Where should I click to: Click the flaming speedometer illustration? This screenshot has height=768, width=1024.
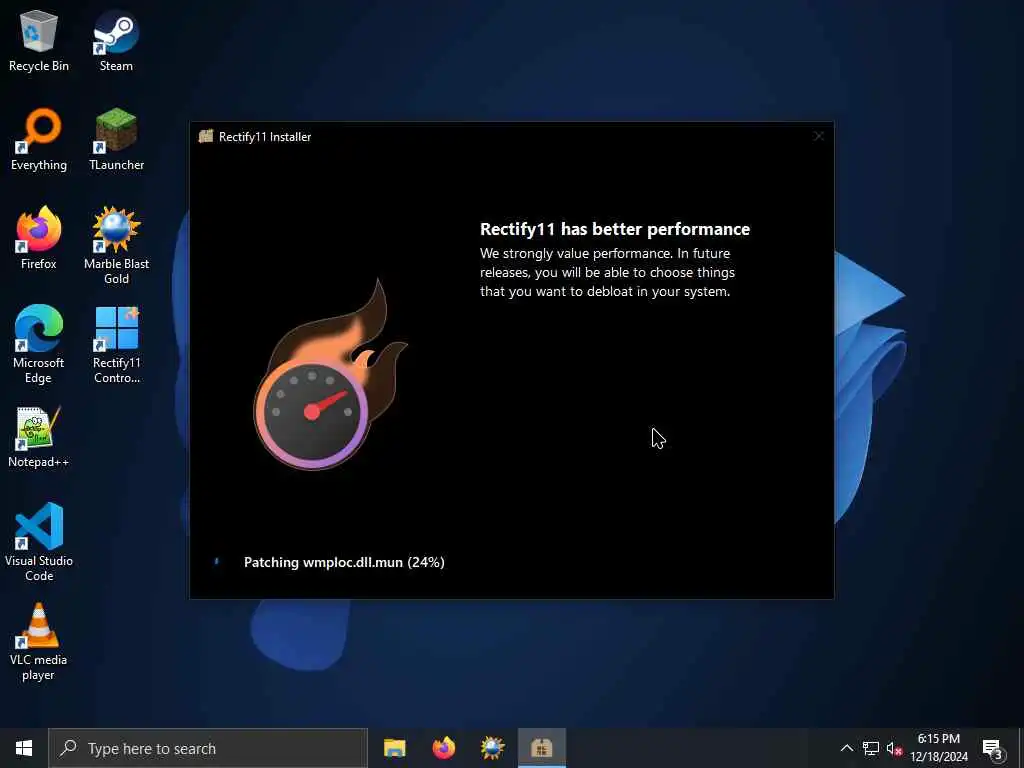[x=330, y=375]
